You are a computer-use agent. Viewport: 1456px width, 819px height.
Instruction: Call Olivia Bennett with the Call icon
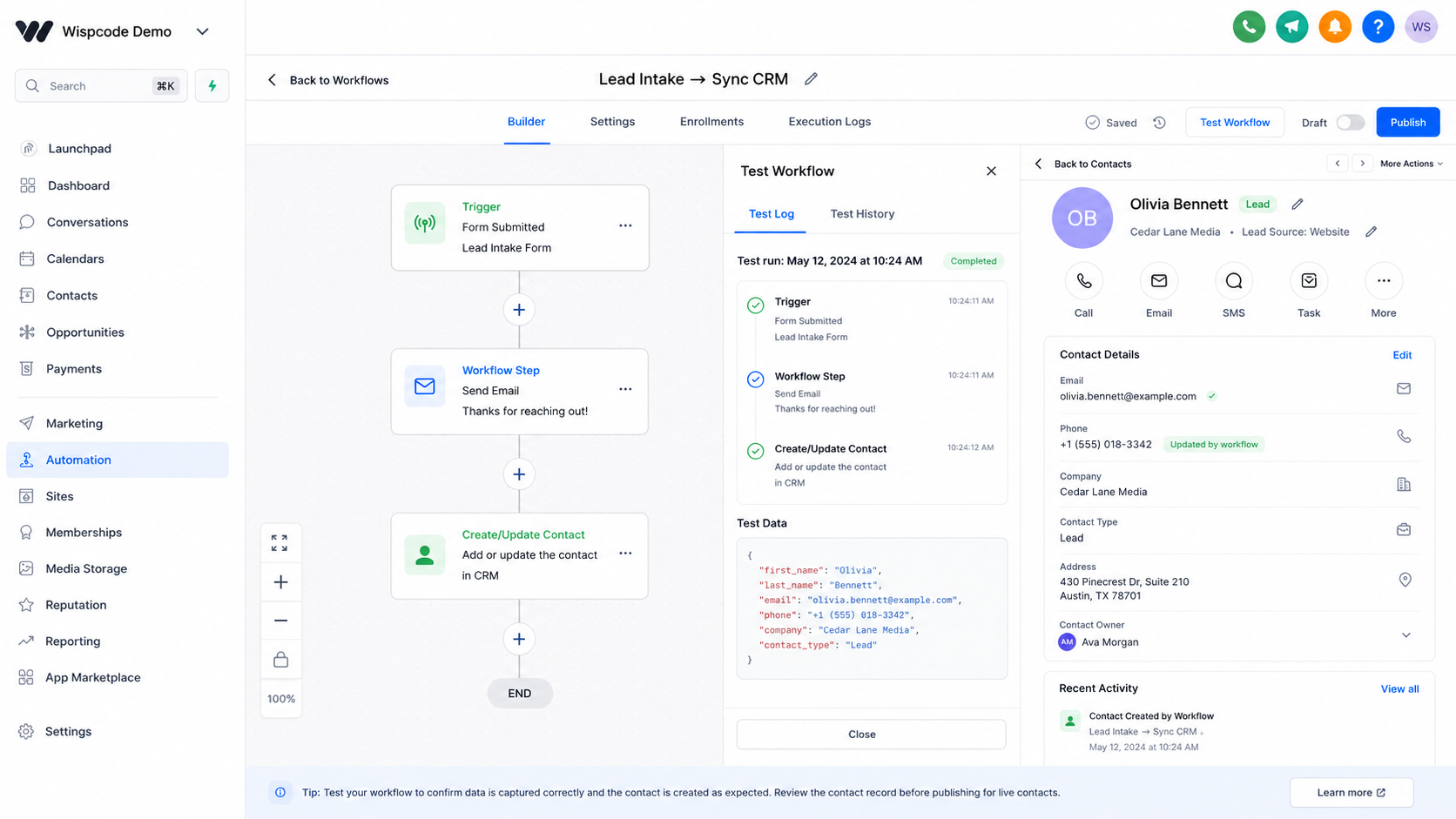pos(1083,281)
